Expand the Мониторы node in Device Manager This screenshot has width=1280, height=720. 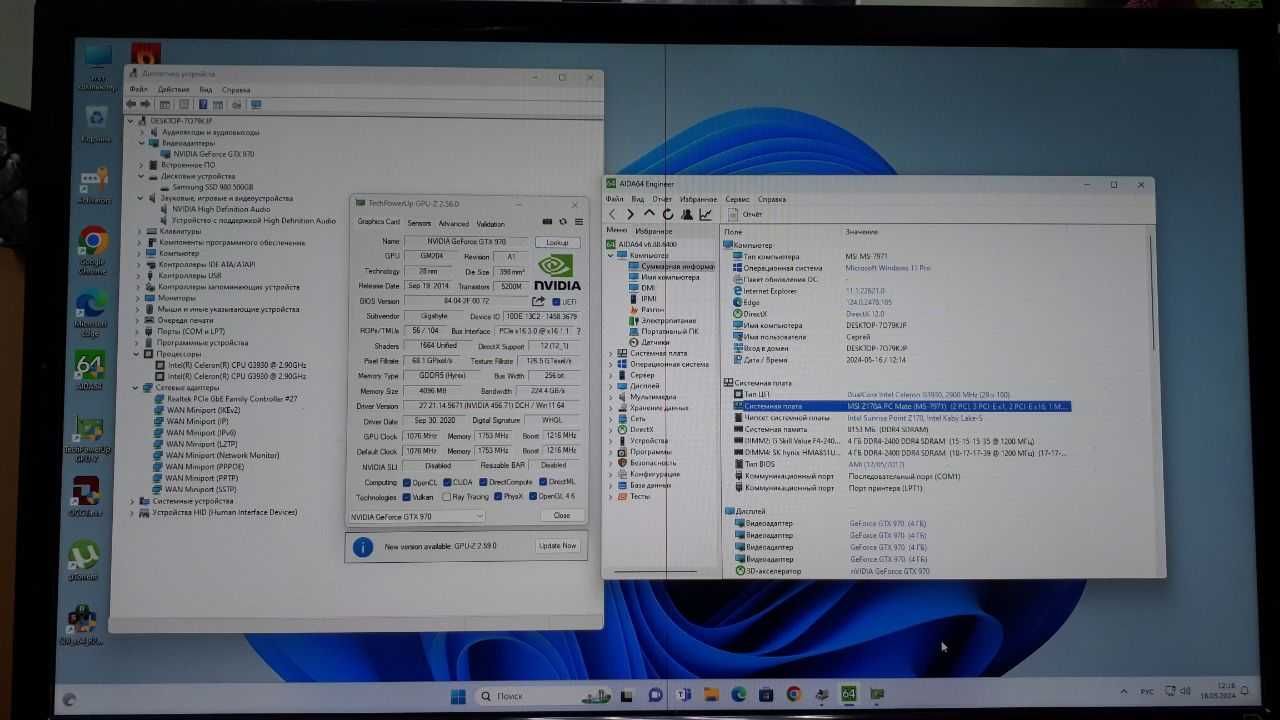click(x=140, y=298)
